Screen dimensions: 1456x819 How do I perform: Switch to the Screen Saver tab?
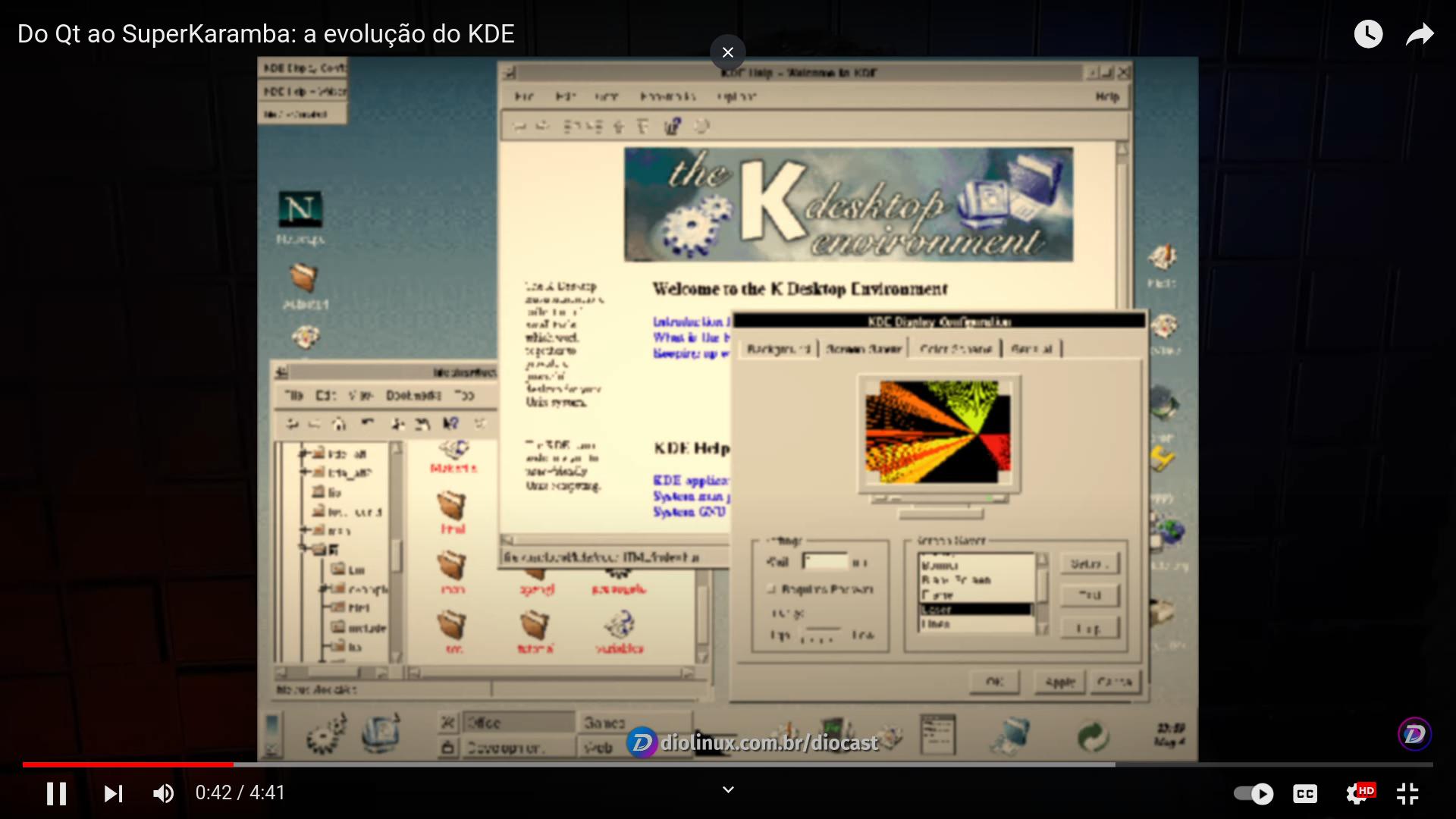[x=864, y=349]
